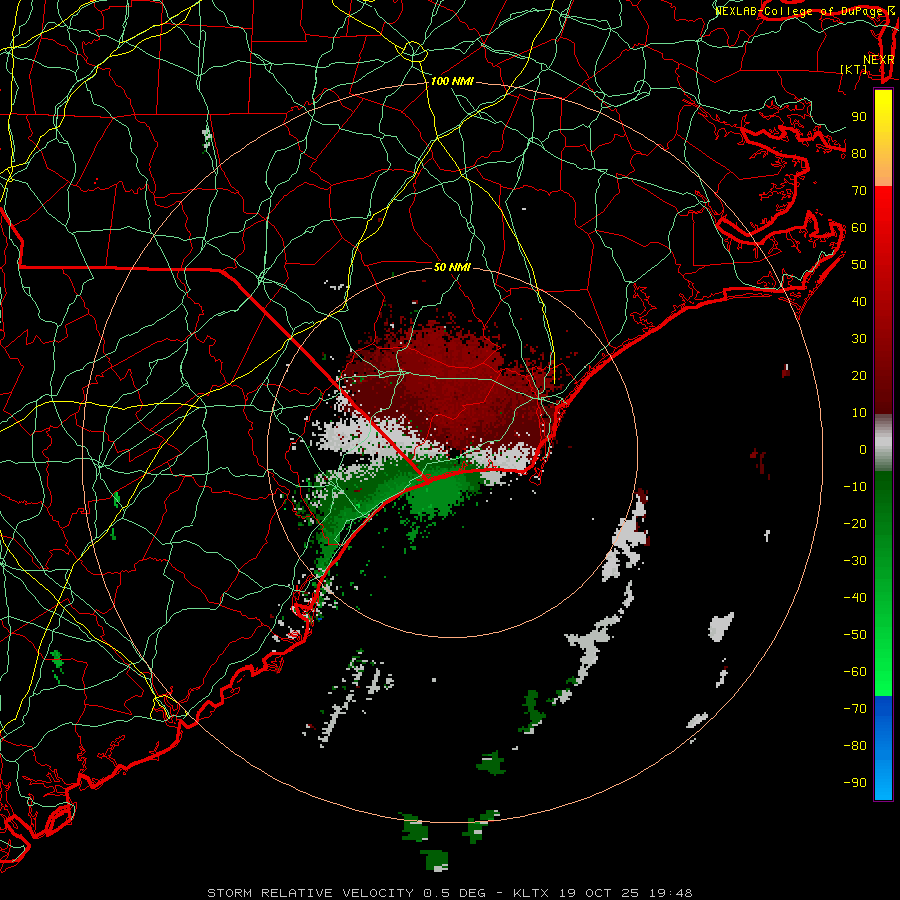
Task: Click the gray zero-velocity color bar segment
Action: (x=883, y=443)
